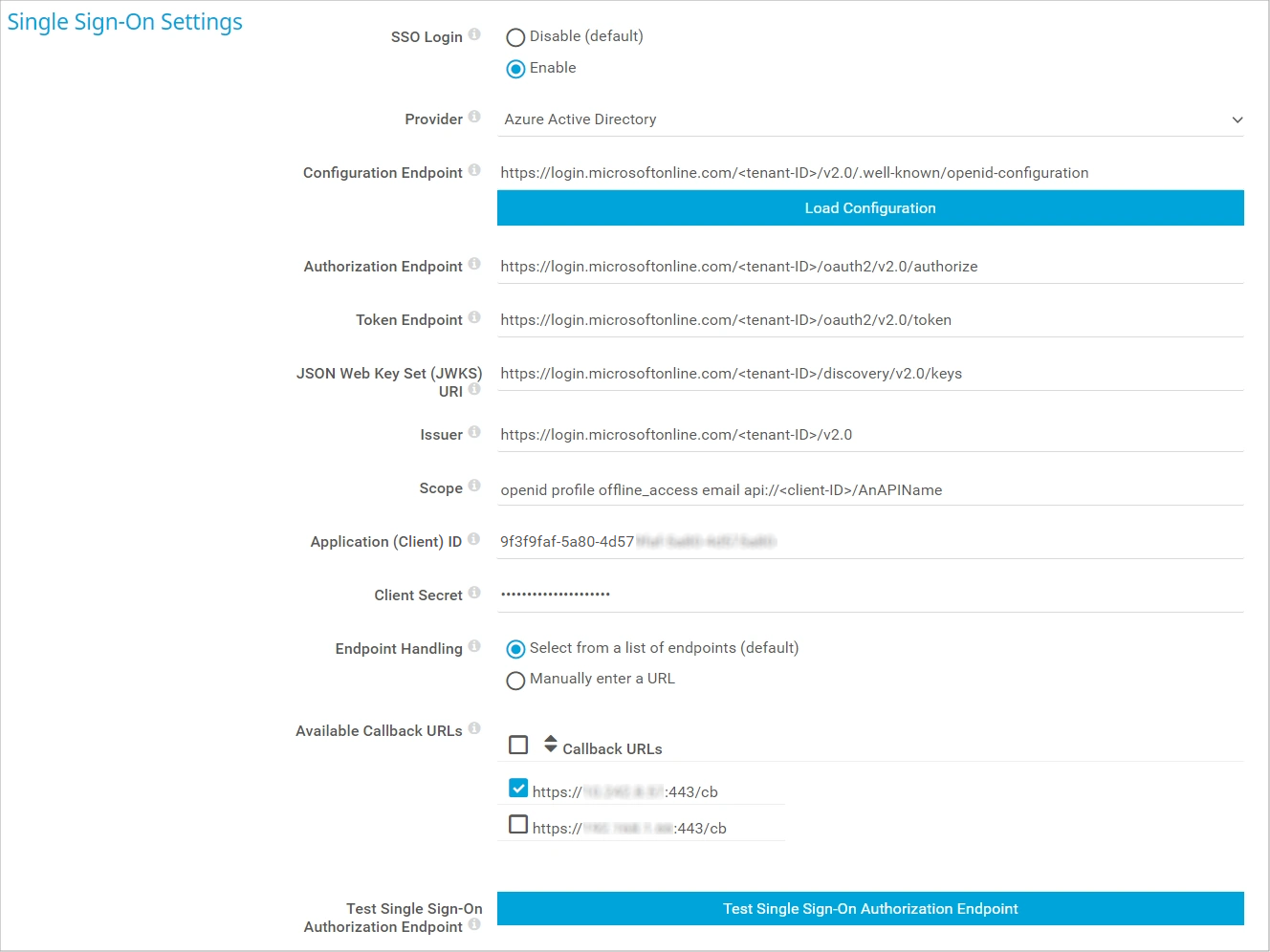Choose Manually enter a URL option
The height and width of the screenshot is (952, 1270).
[515, 681]
